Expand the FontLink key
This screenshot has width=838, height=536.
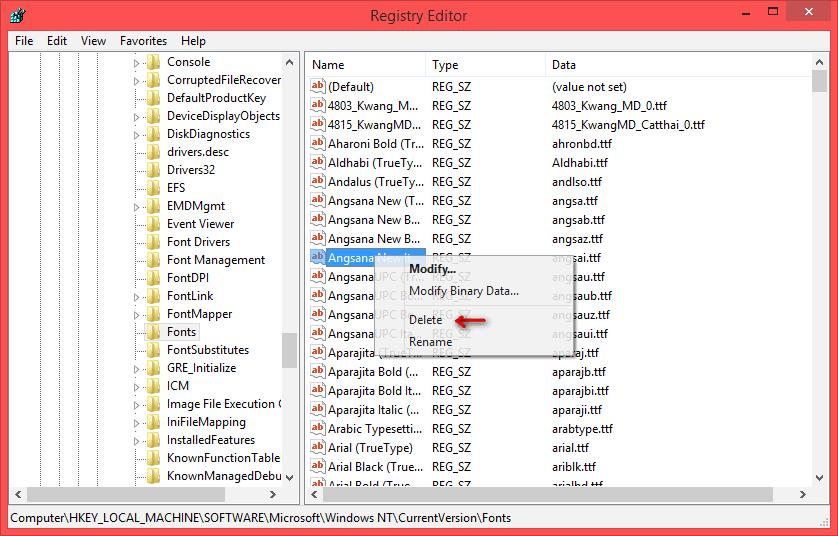click(136, 297)
